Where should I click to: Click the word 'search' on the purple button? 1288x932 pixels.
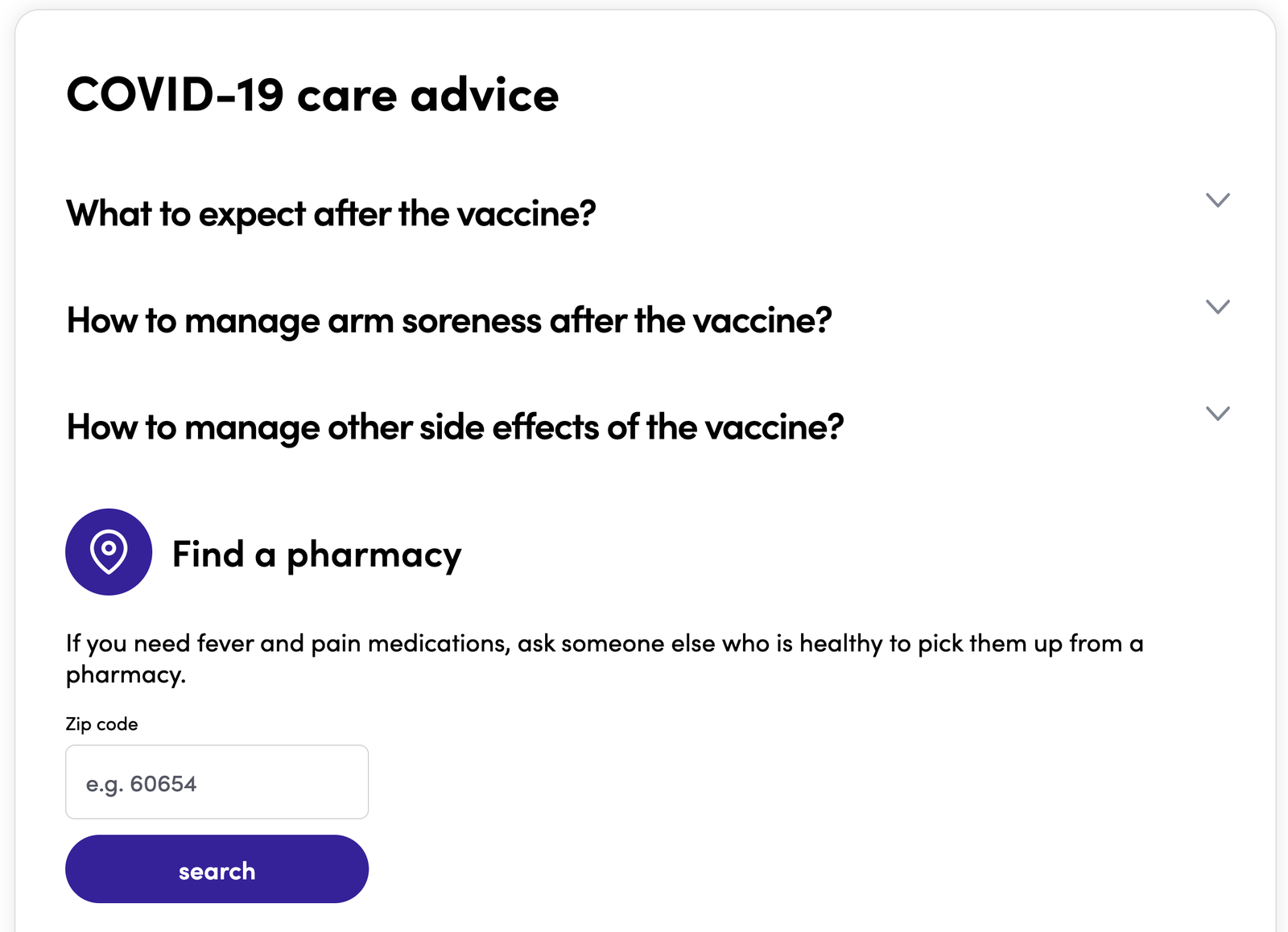pos(217,871)
